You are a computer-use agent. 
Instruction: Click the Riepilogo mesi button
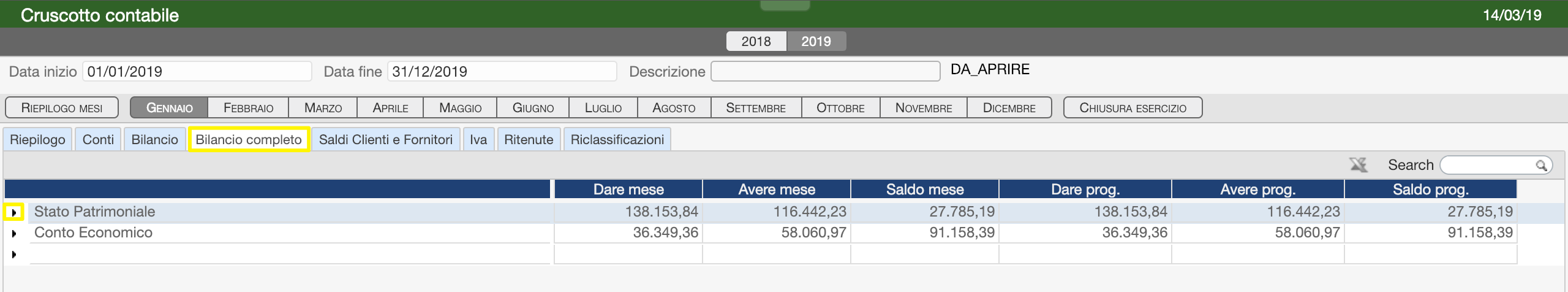(x=62, y=107)
